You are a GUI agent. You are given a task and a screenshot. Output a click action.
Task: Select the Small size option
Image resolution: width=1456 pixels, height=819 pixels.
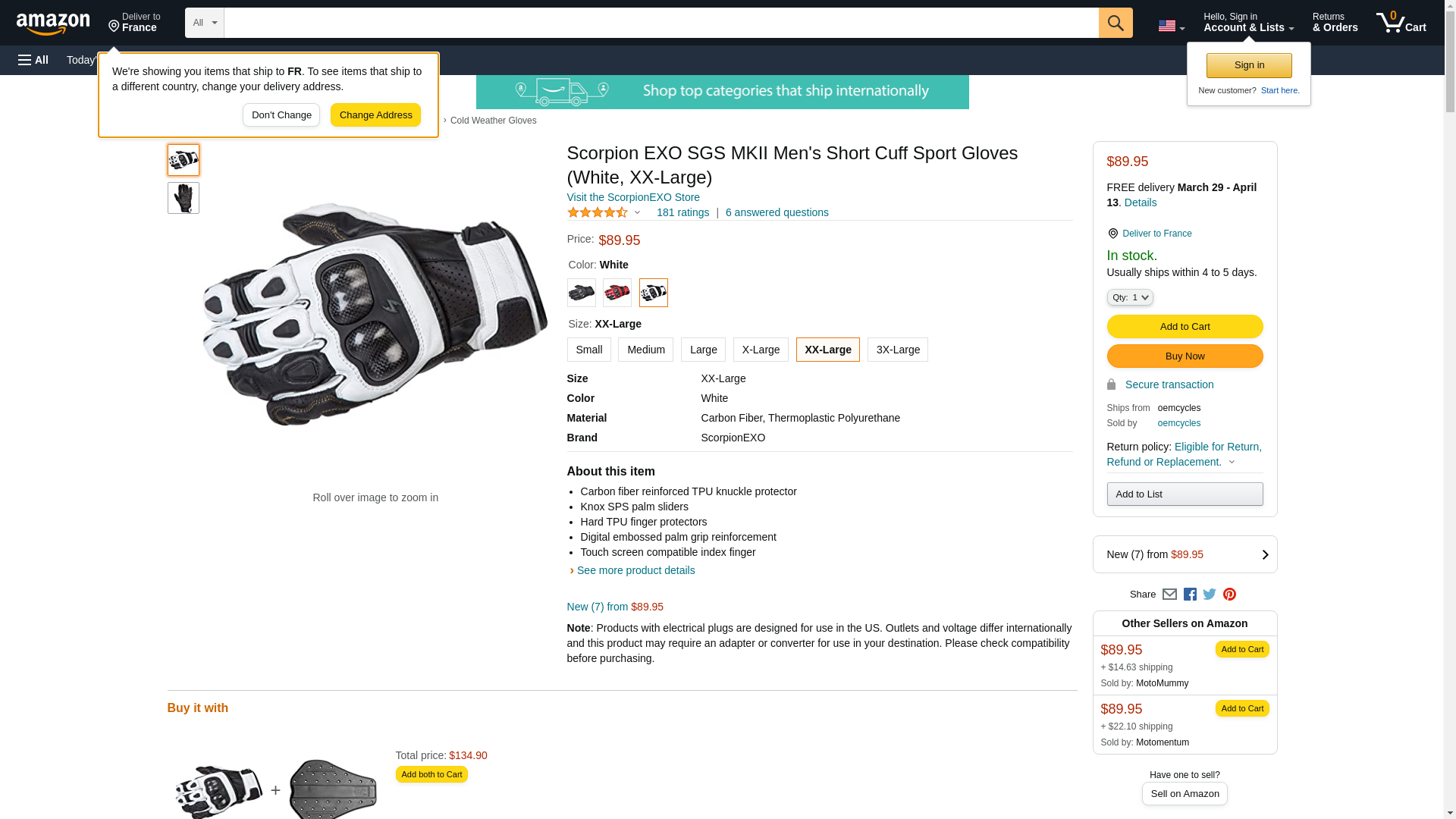(x=588, y=350)
